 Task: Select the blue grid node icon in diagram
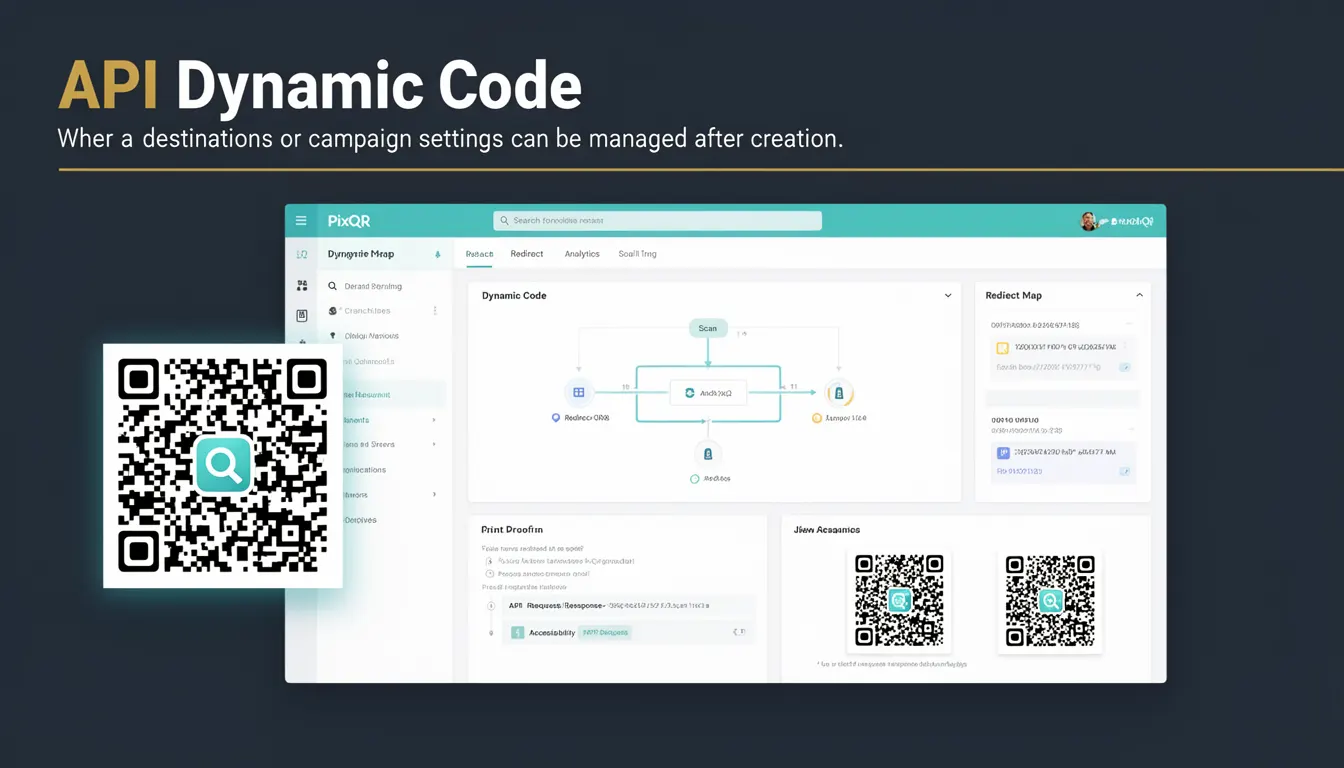tap(578, 393)
